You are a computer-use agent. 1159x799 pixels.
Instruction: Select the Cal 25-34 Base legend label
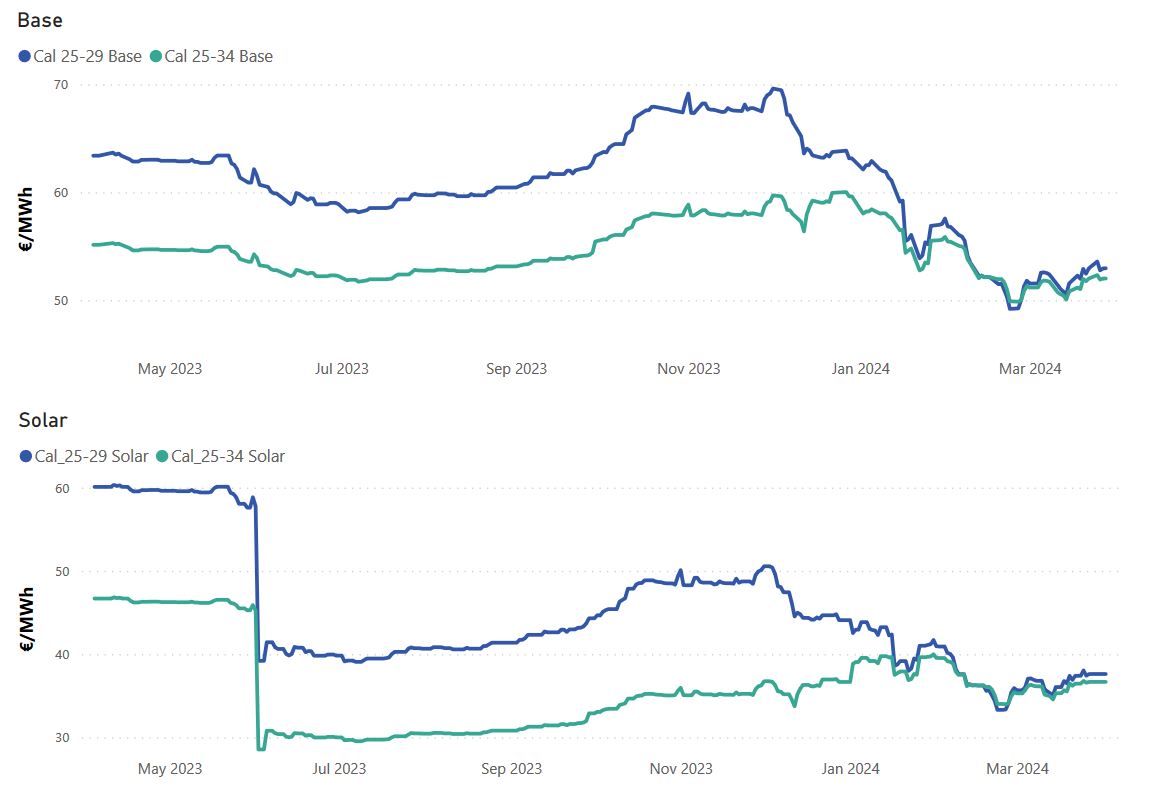[218, 57]
